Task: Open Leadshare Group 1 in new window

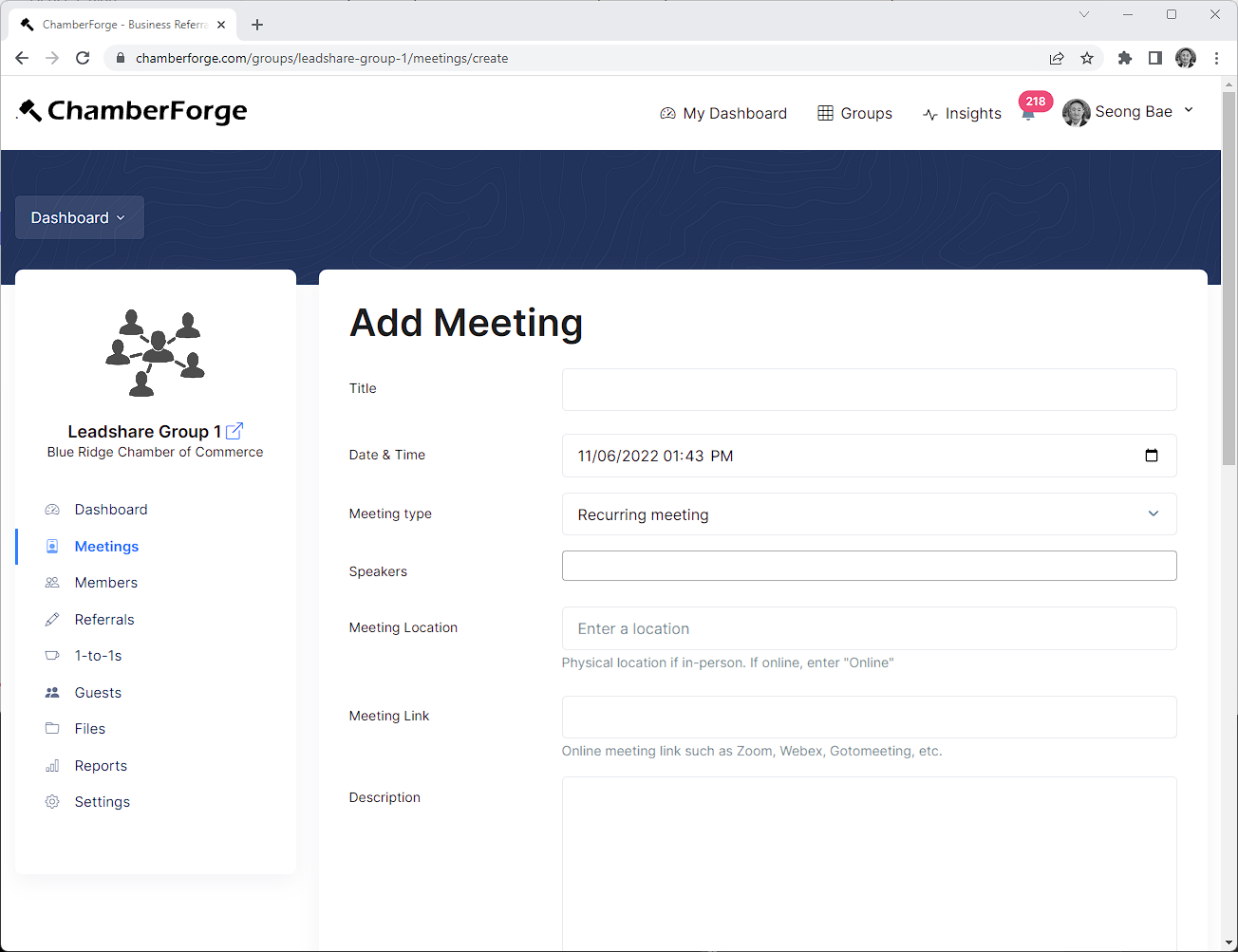Action: click(234, 430)
